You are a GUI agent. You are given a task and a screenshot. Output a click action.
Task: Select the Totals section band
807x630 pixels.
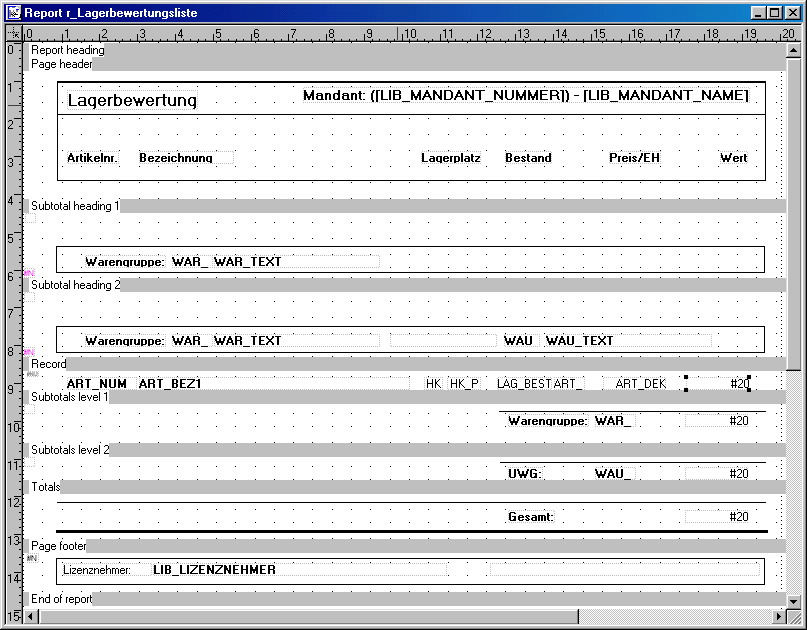pos(45,488)
